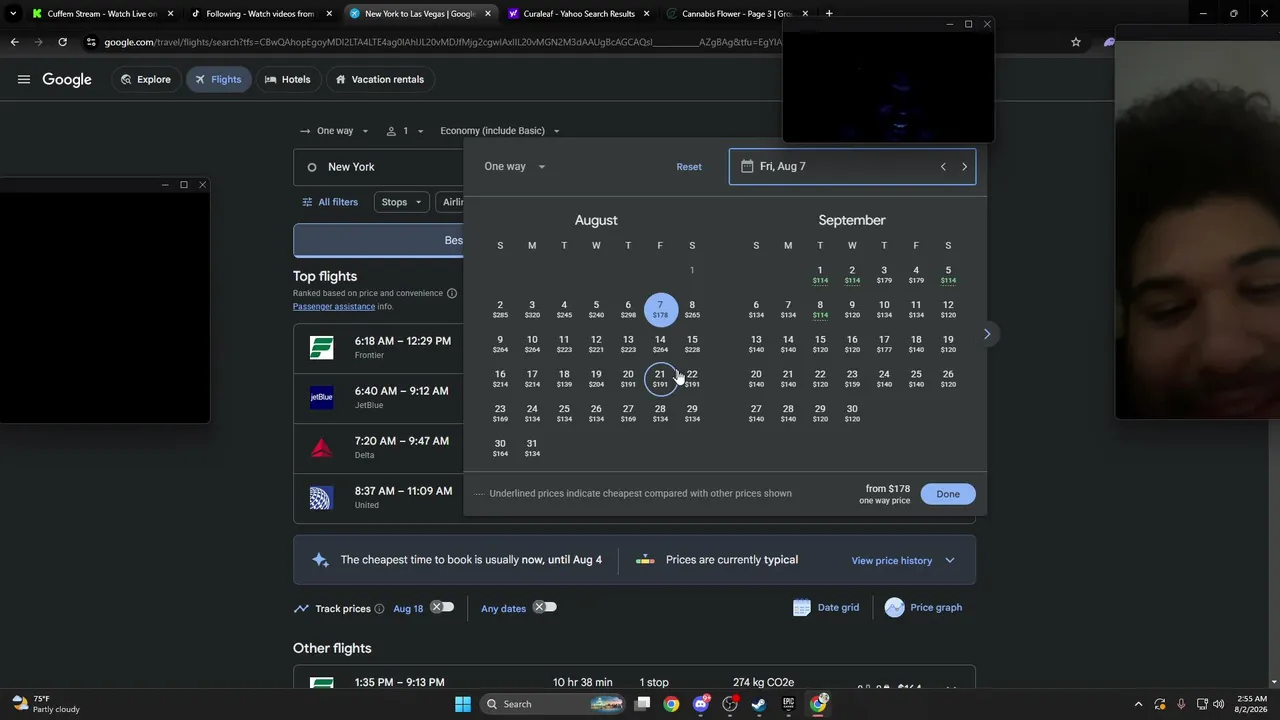Open the Passenger assistance link
This screenshot has height=720, width=1280.
[334, 307]
